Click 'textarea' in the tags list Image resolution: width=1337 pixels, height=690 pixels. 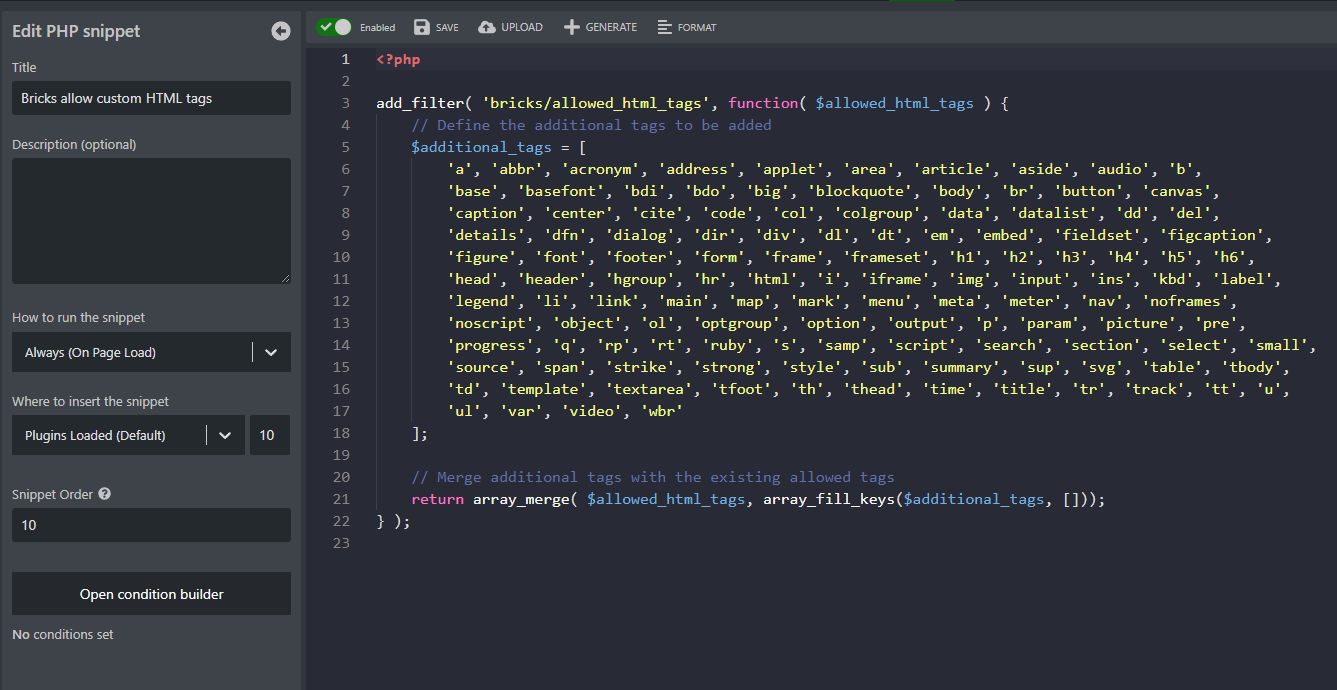coord(650,389)
